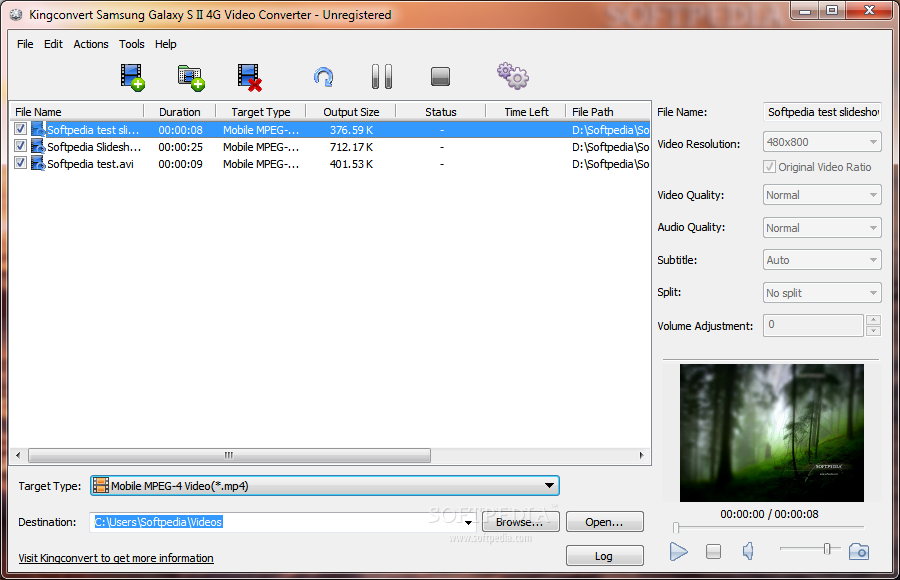This screenshot has height=580, width=900.
Task: Click the Pause conversion toolbar icon
Action: point(382,76)
